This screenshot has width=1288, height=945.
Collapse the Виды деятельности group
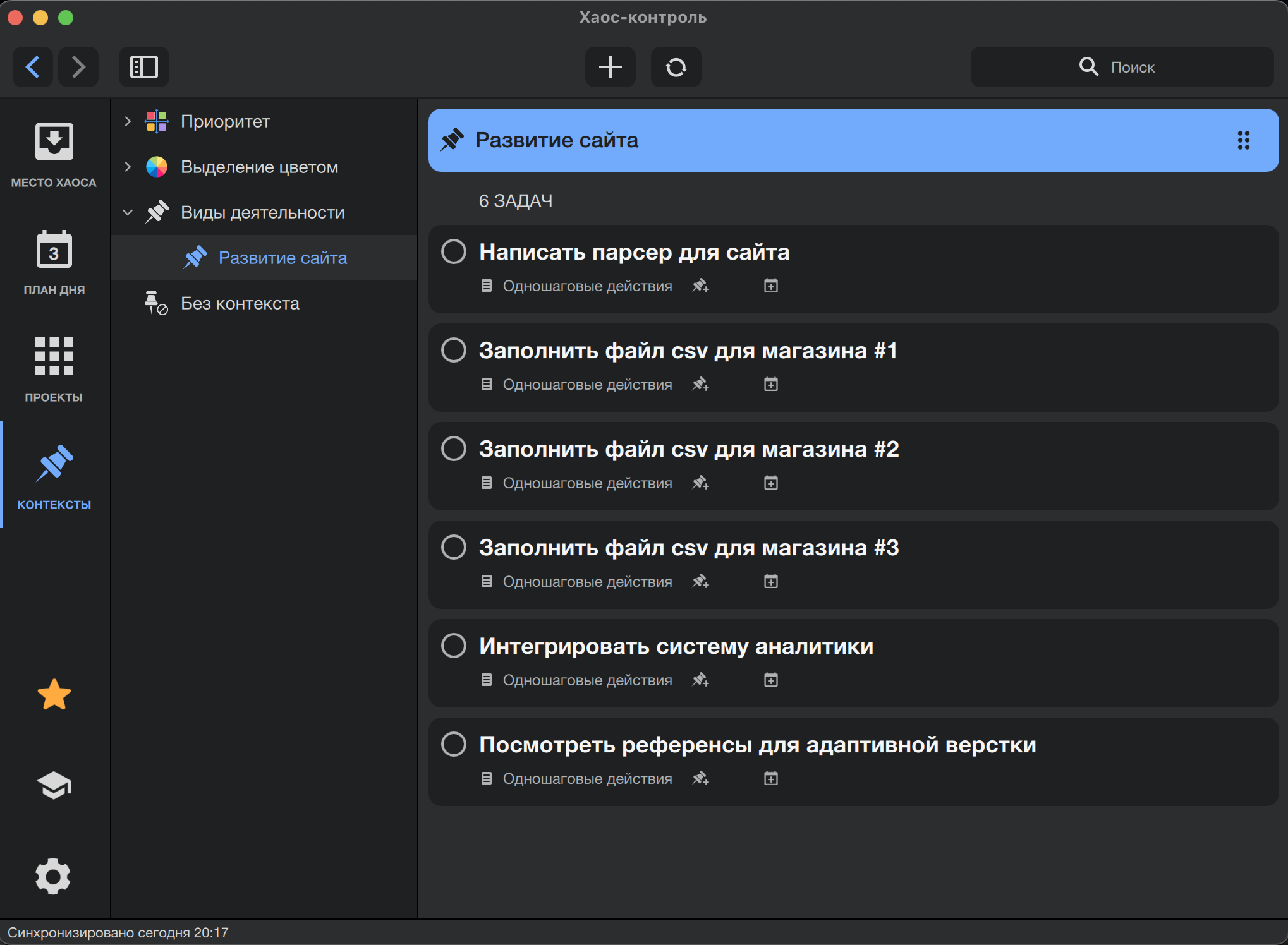coord(128,212)
